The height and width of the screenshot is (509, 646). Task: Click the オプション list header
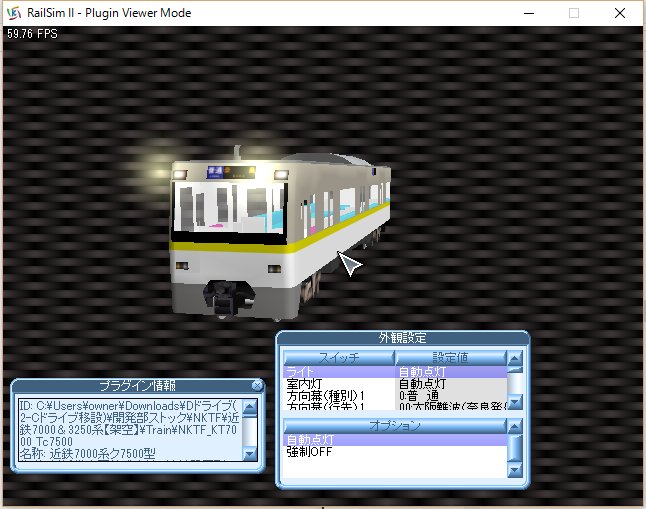(395, 426)
